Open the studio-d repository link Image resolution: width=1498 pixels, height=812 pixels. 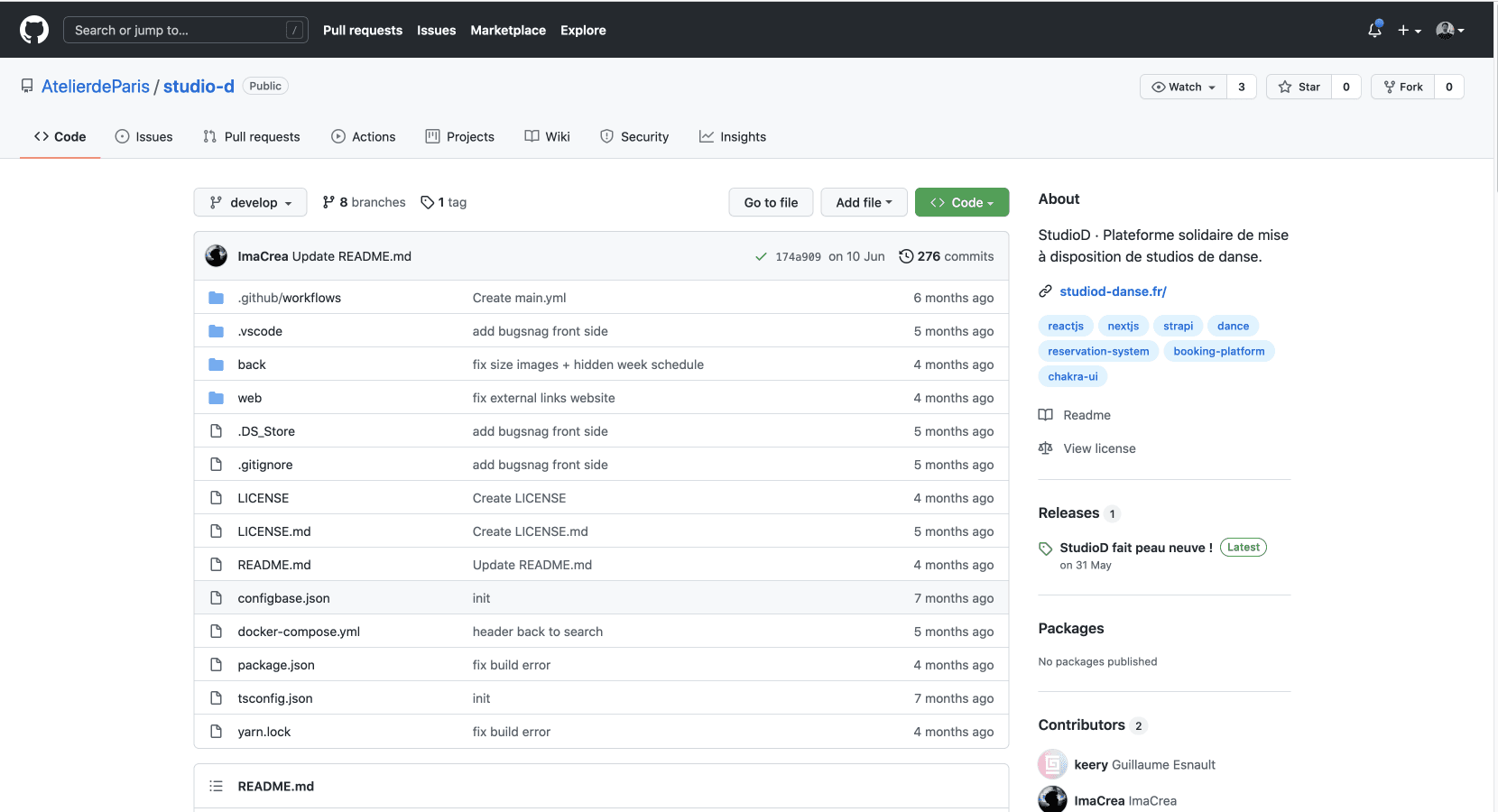tap(199, 87)
